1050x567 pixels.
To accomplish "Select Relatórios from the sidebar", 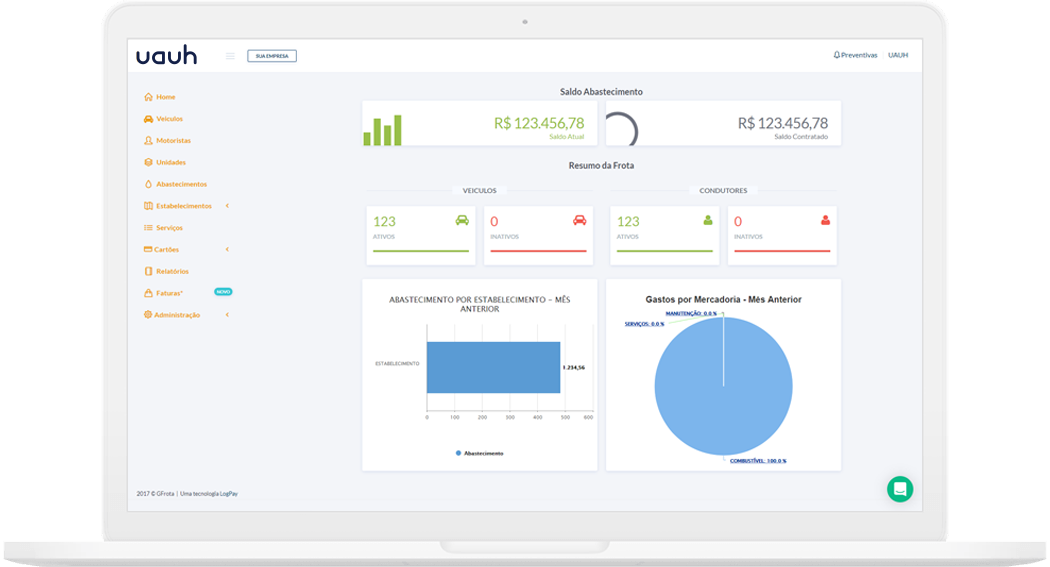I will (172, 271).
